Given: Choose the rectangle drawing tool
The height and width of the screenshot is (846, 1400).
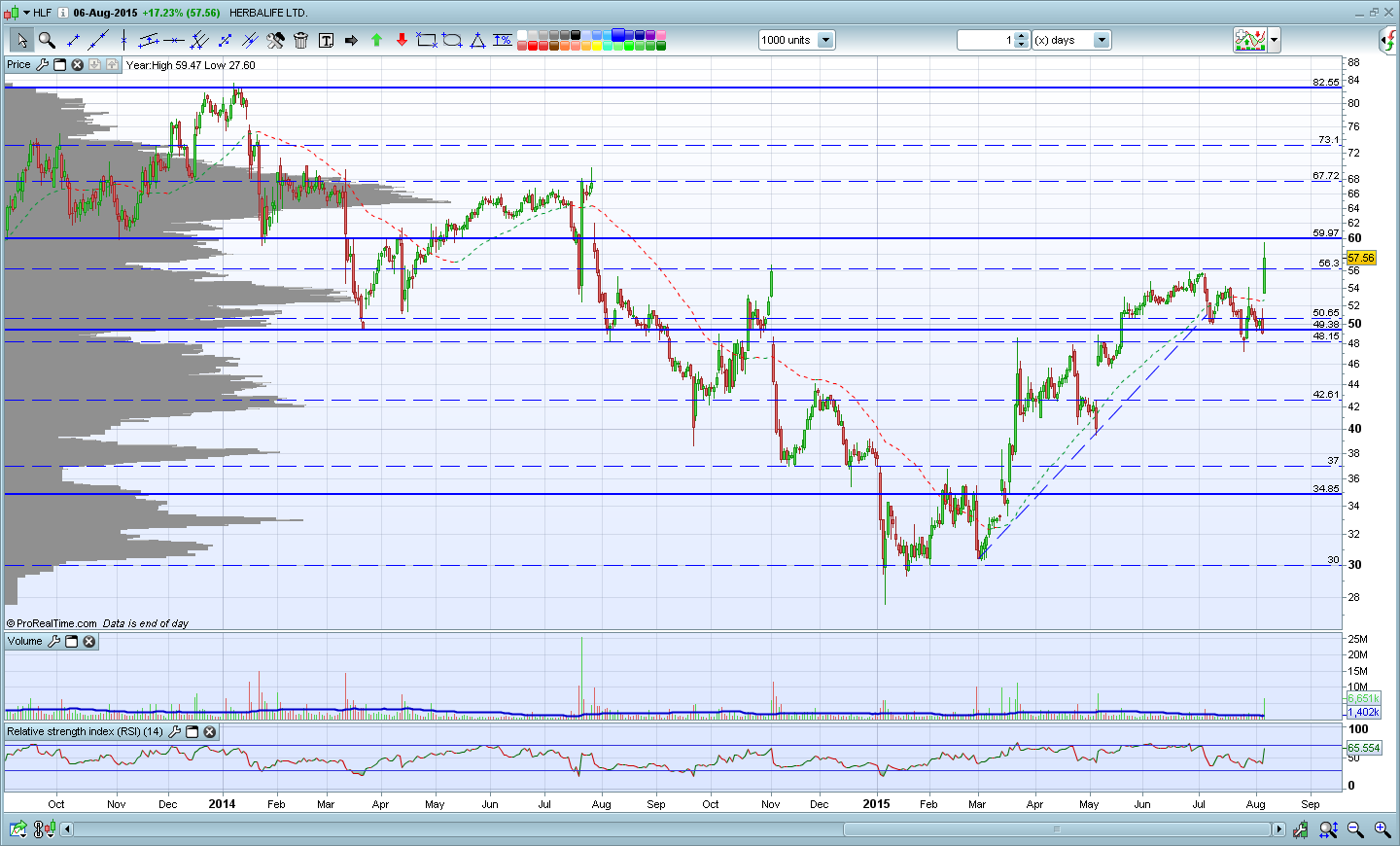Looking at the screenshot, I should (x=427, y=40).
